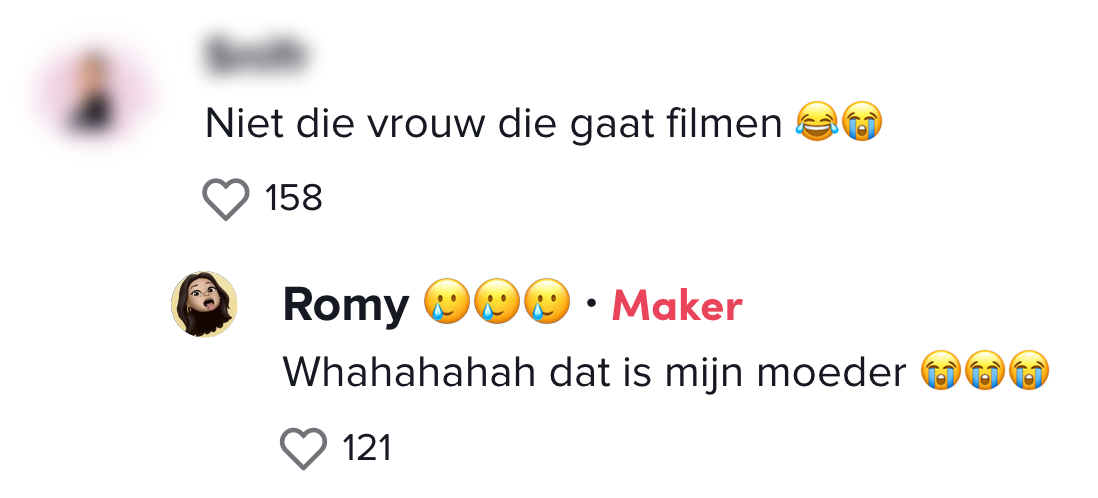Click the last teary-smile emoji before Maker

[x=546, y=301]
